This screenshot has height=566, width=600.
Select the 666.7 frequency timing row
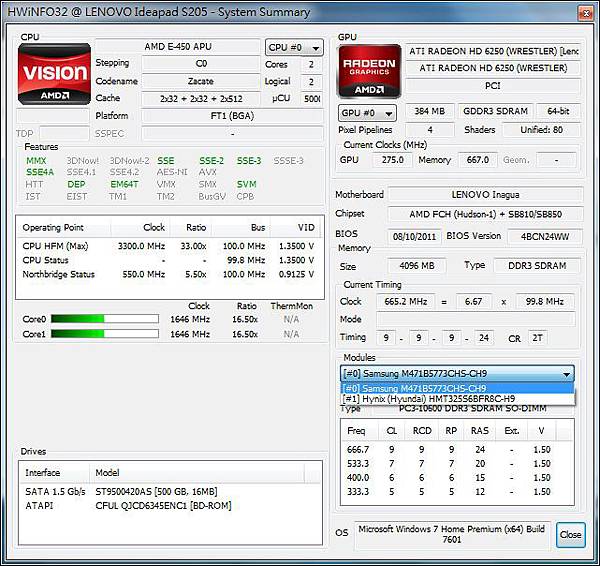(x=457, y=449)
